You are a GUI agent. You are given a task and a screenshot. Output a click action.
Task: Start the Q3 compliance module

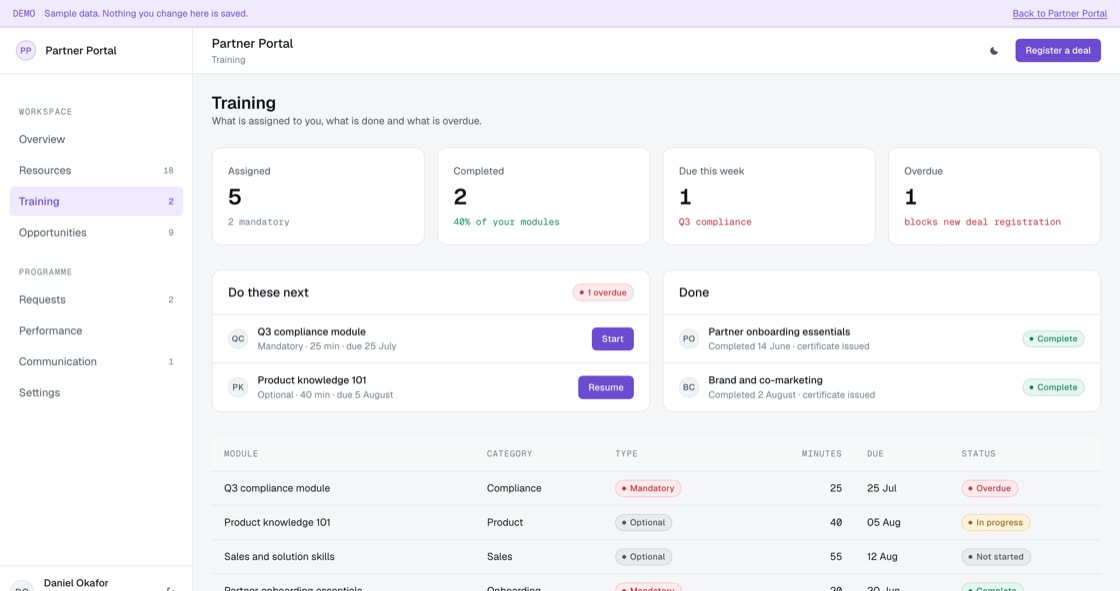(612, 339)
